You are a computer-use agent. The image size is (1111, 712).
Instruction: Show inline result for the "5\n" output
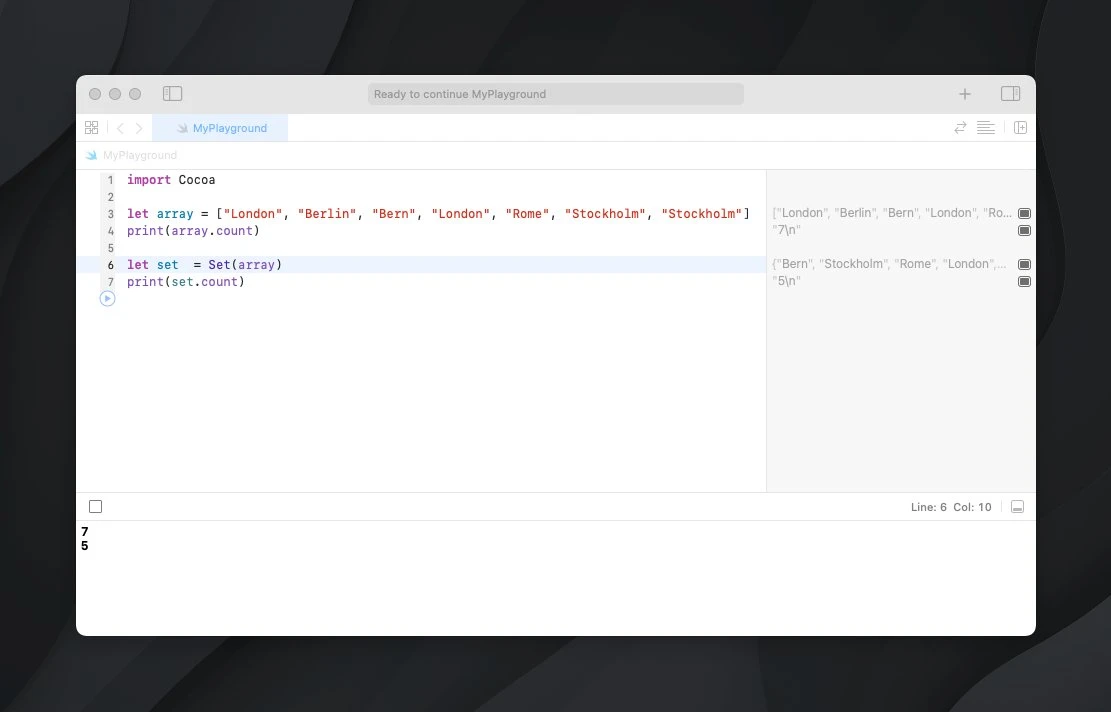click(x=1024, y=282)
